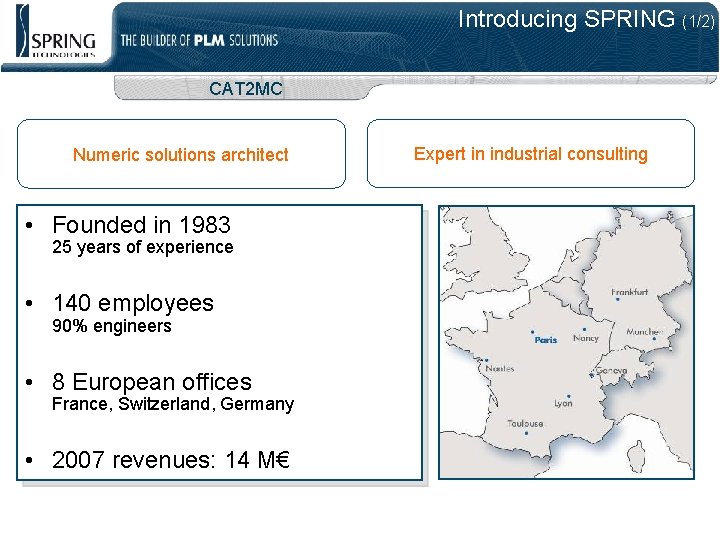
Task: Click the 'Numeric solutions architect' box
Action: pos(181,154)
